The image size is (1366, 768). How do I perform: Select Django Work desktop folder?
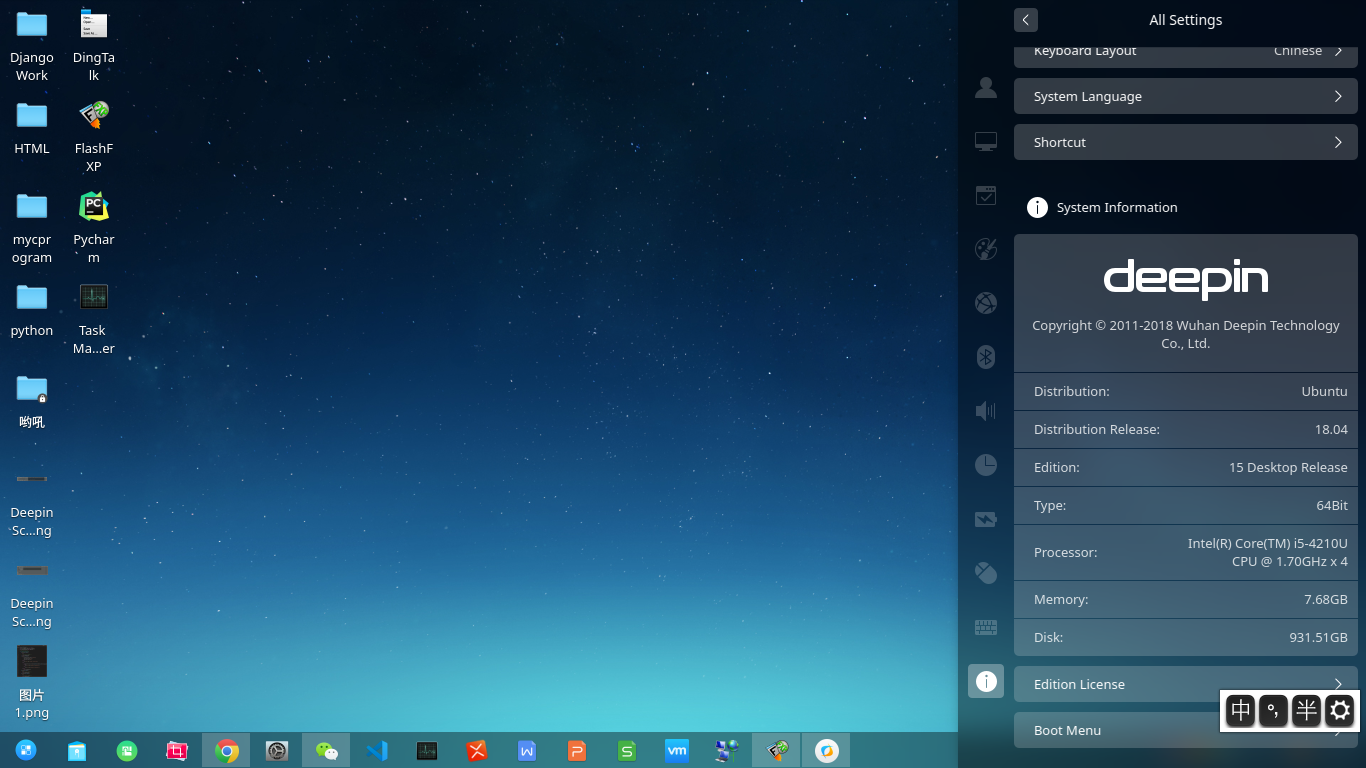click(x=32, y=45)
